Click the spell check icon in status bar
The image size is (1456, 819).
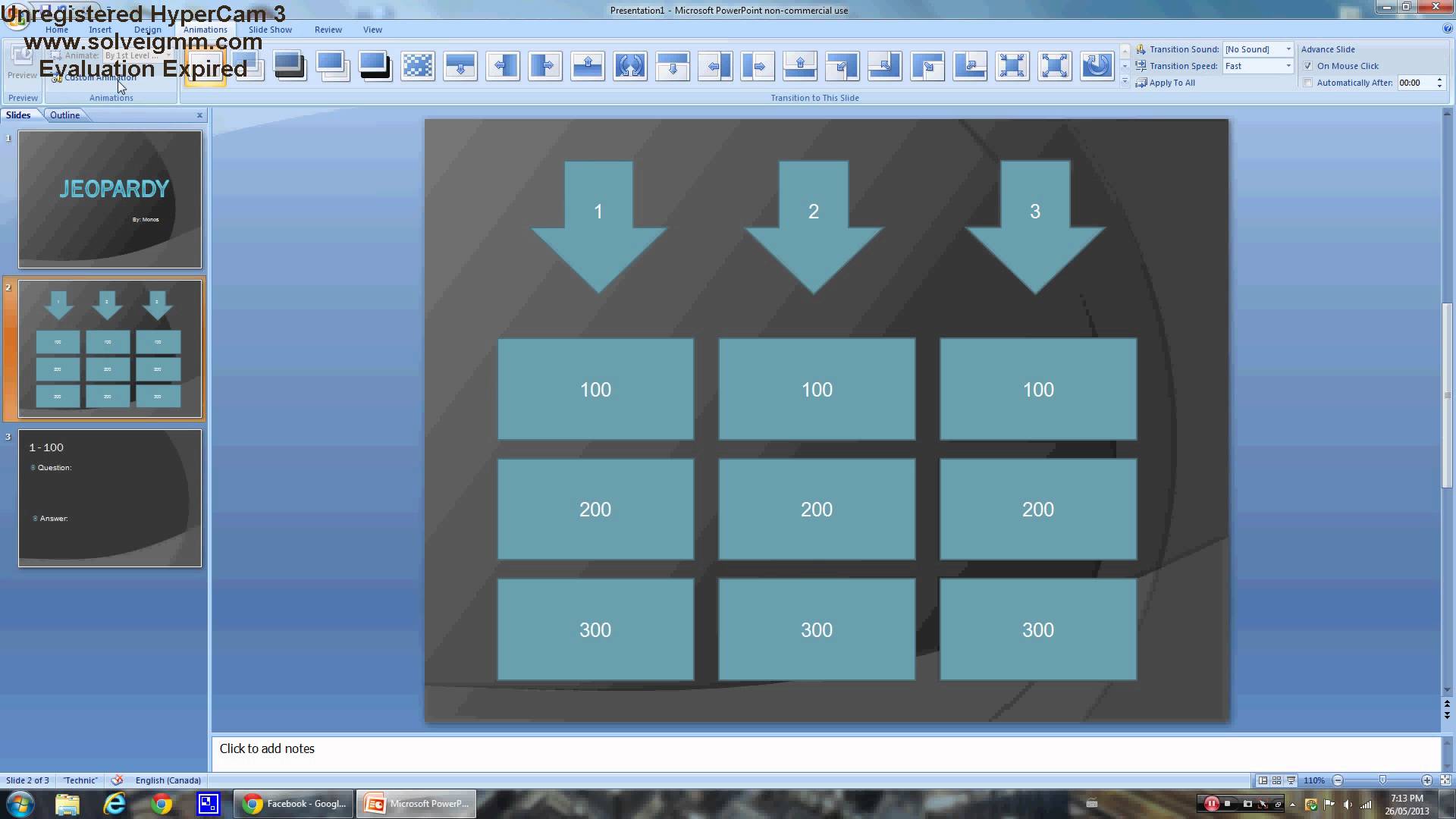pyautogui.click(x=117, y=780)
